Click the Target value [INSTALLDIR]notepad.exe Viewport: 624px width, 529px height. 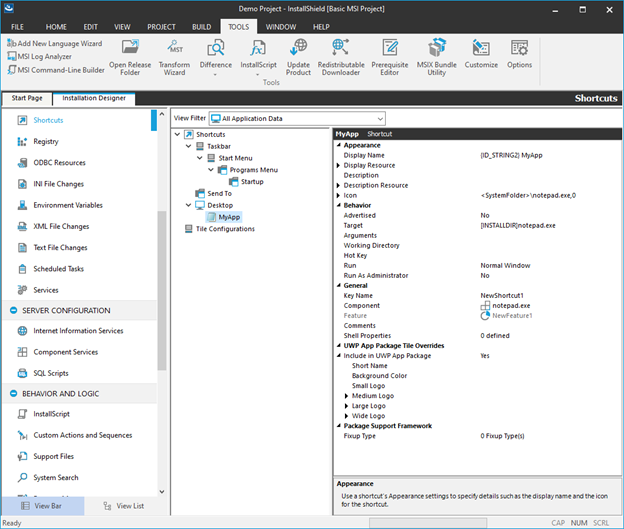[x=518, y=226]
